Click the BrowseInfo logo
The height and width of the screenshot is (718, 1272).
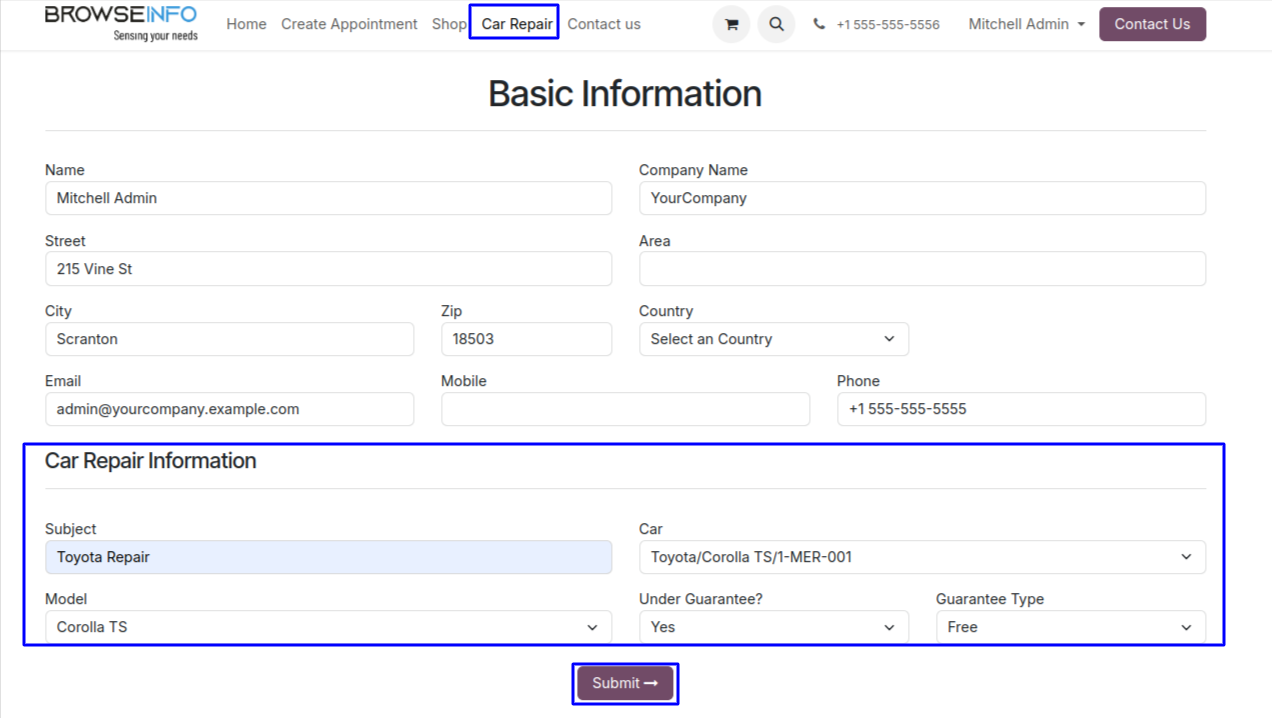[121, 24]
